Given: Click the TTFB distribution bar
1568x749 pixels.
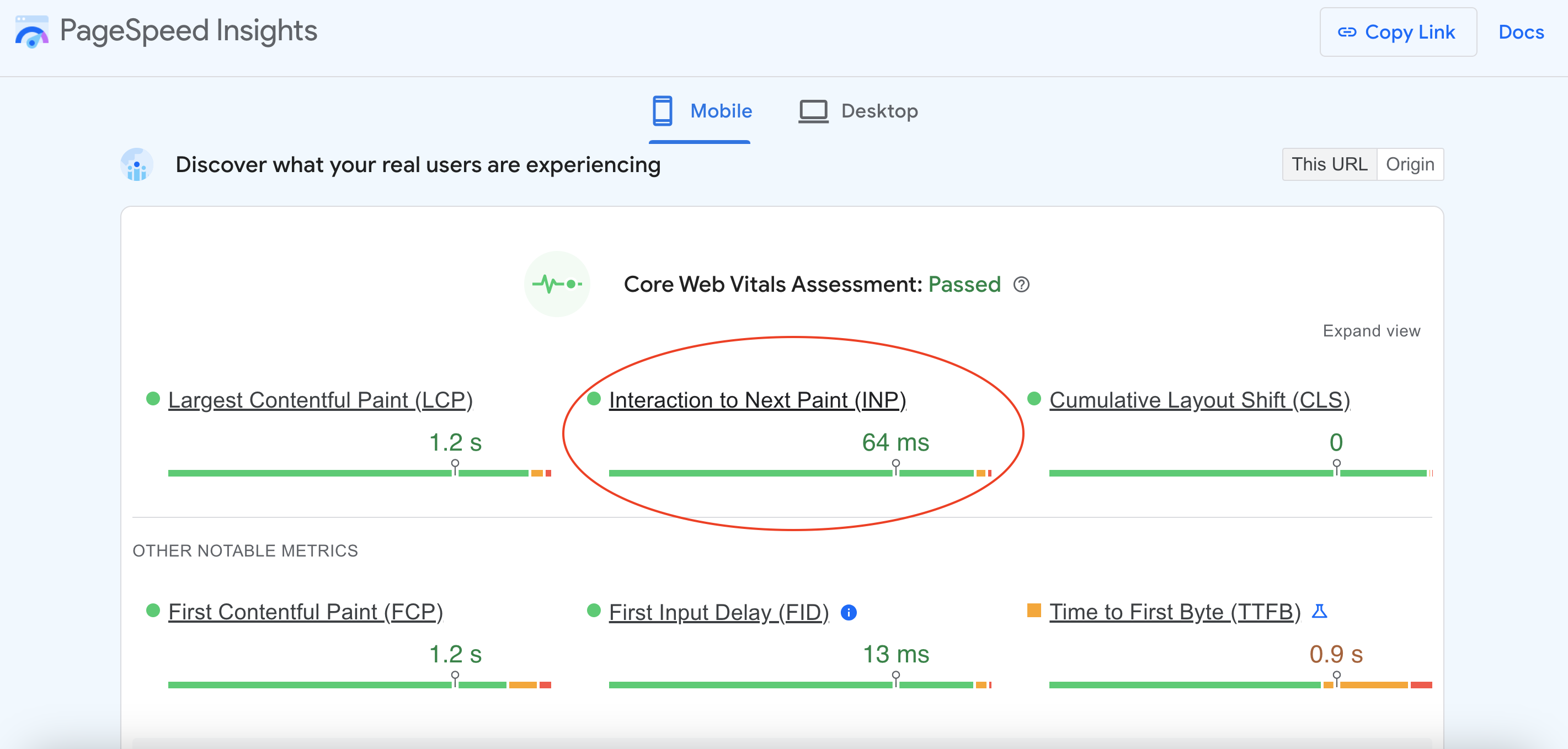Looking at the screenshot, I should click(x=1240, y=684).
